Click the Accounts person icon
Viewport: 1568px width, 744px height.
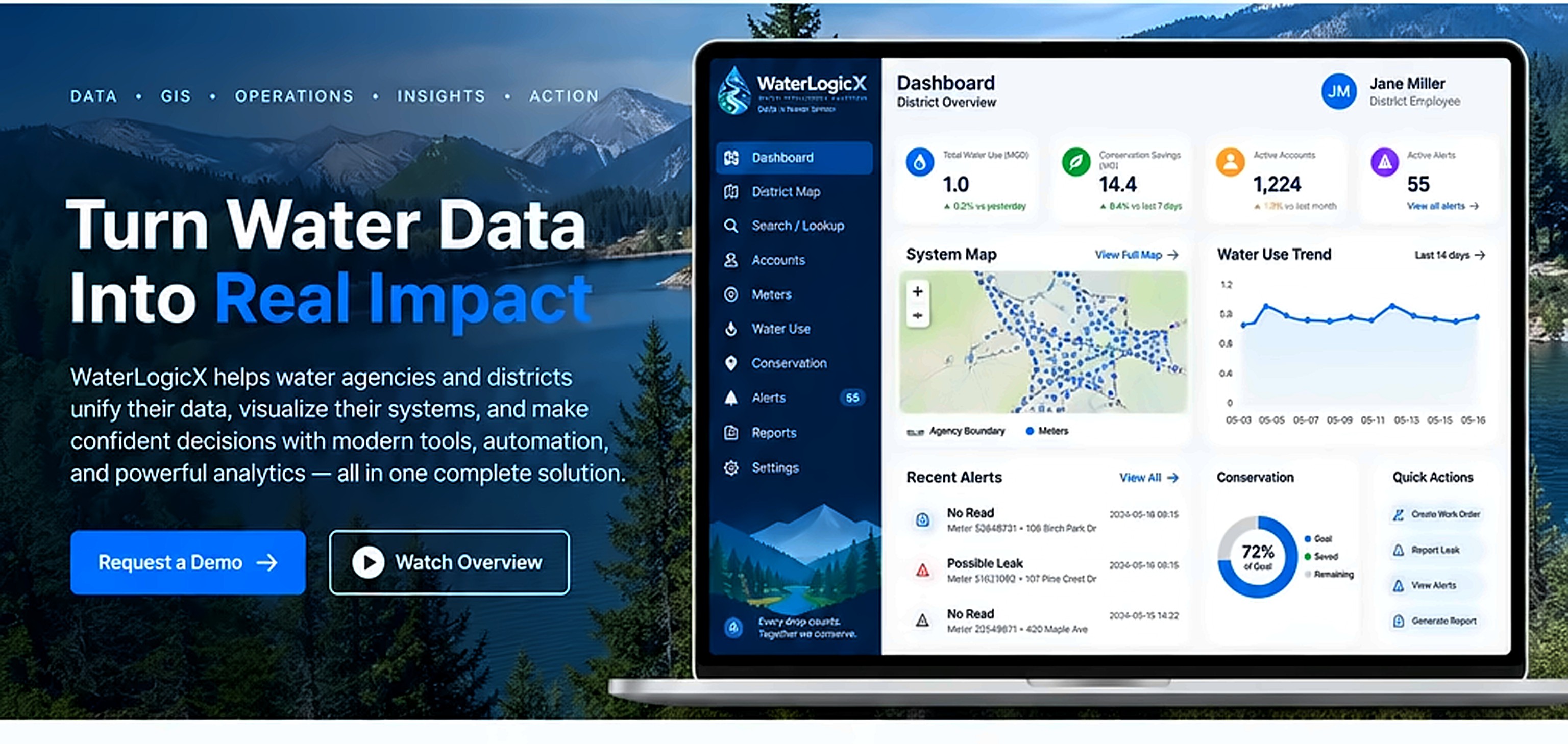[x=731, y=260]
